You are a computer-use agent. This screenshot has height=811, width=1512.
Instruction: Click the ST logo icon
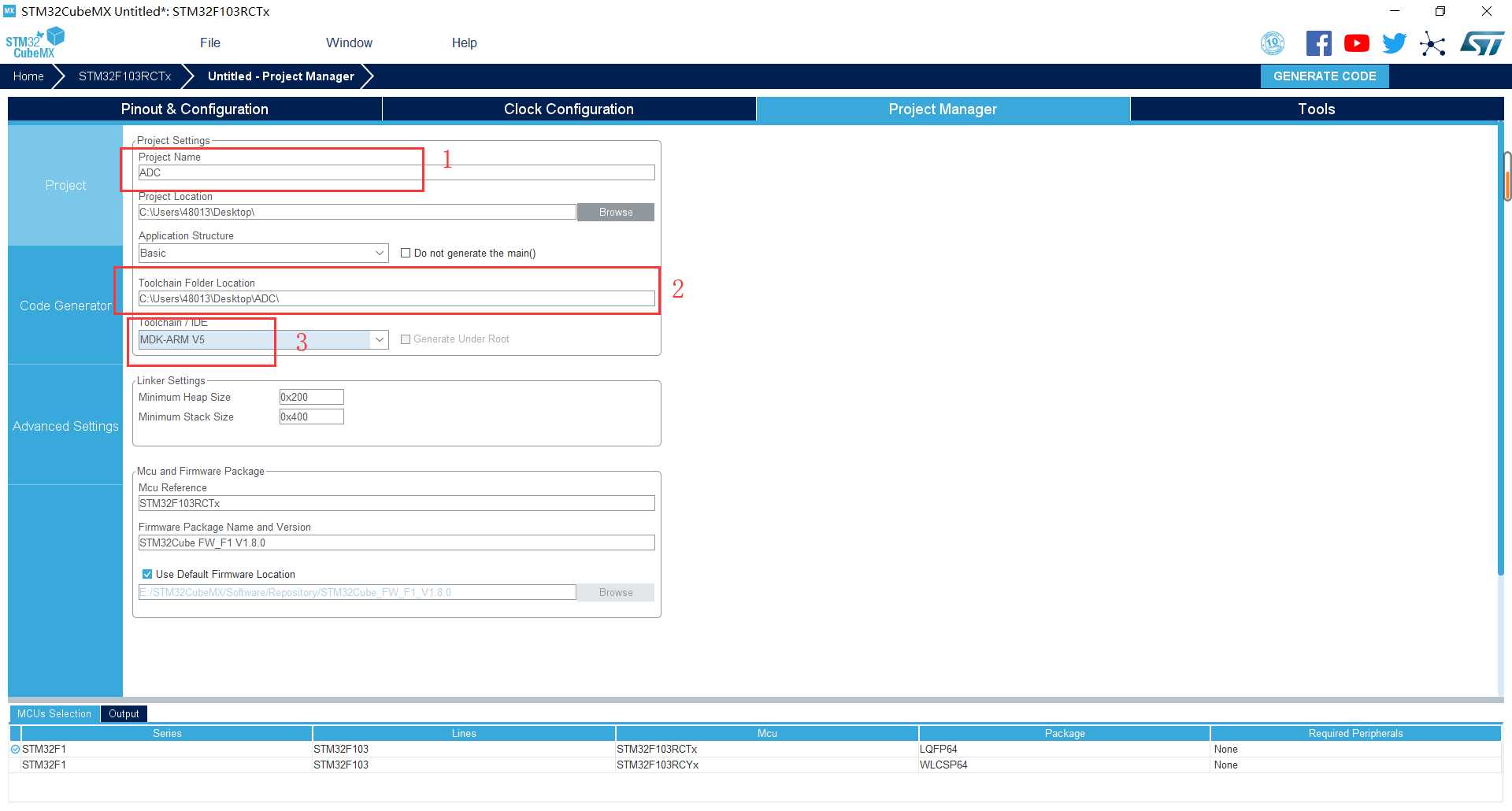click(1482, 43)
